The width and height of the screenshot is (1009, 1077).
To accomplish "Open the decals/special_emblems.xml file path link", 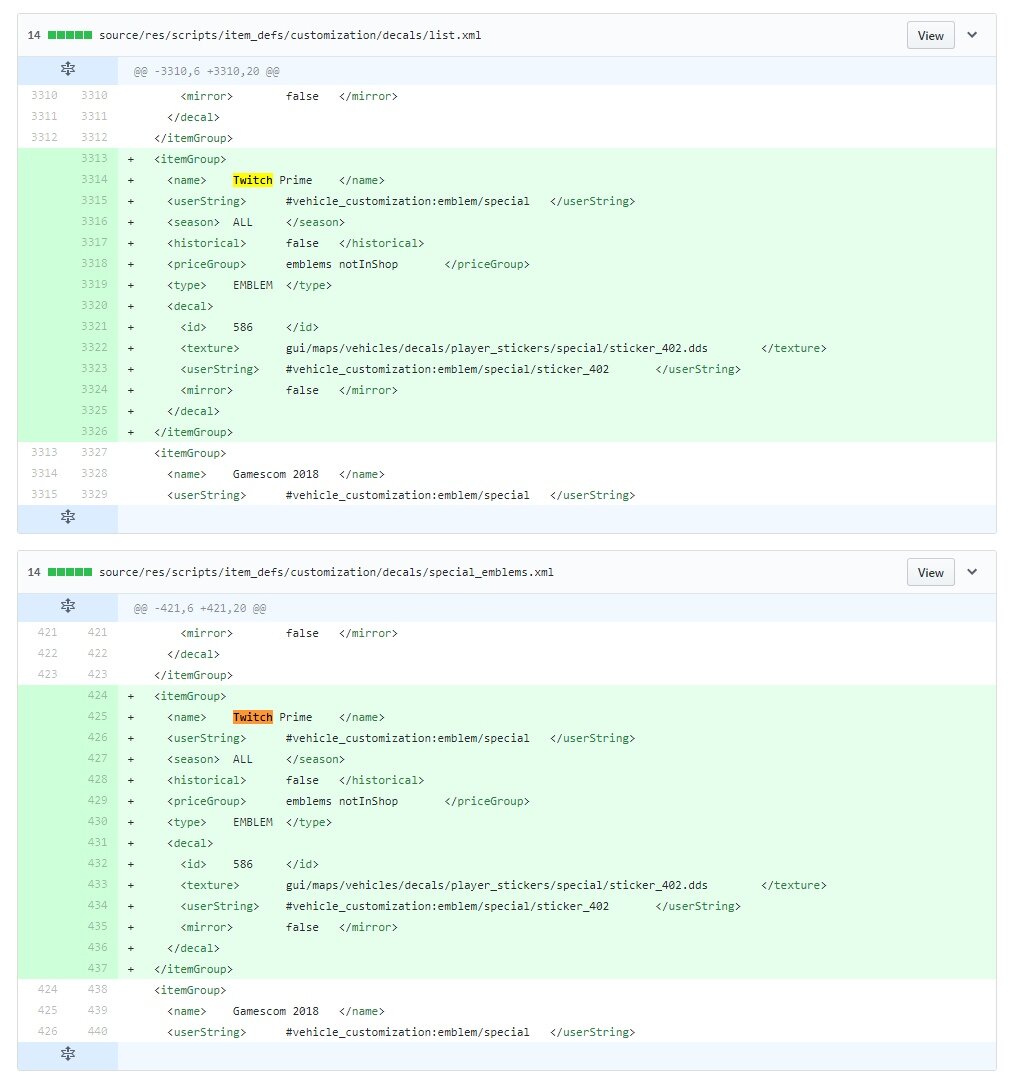I will pos(326,572).
